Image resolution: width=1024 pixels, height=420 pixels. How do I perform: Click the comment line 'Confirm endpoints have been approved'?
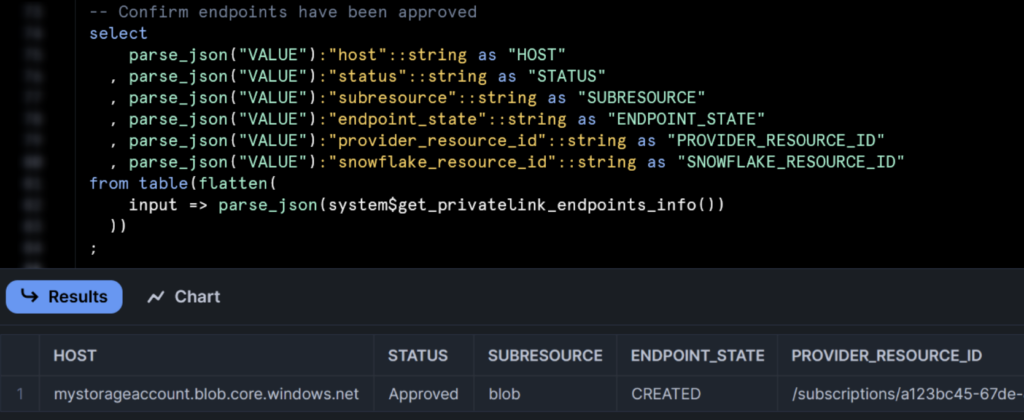click(283, 12)
